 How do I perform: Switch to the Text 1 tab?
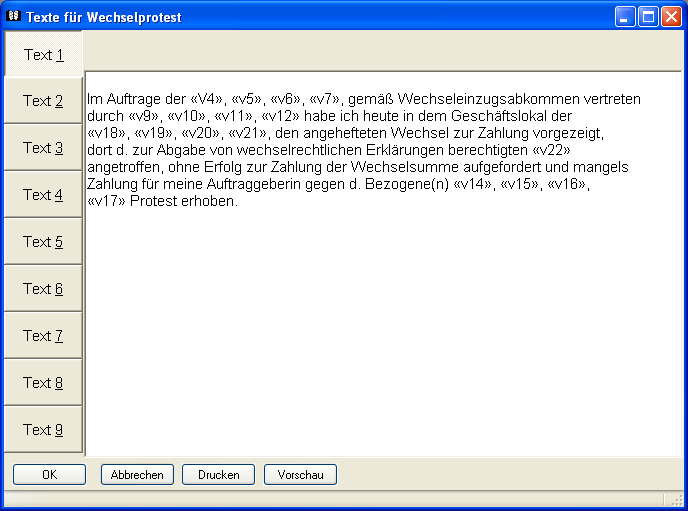[43, 55]
